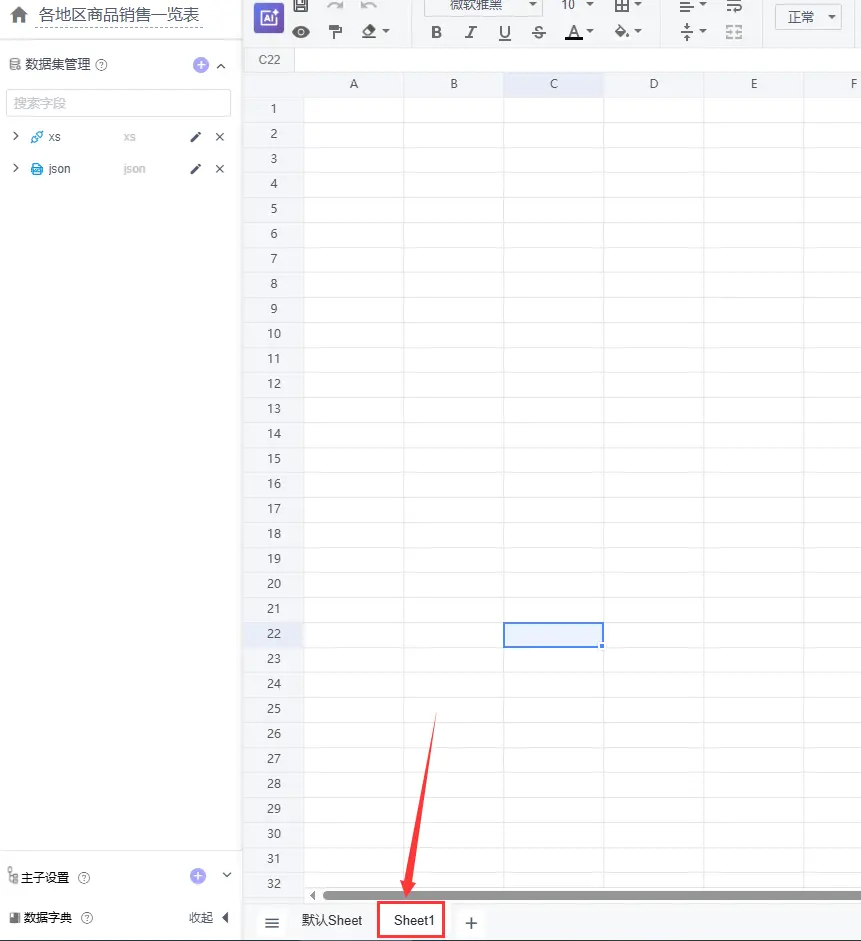The height and width of the screenshot is (941, 861).
Task: Add a 主子设置 entry with plus
Action: coord(198,876)
